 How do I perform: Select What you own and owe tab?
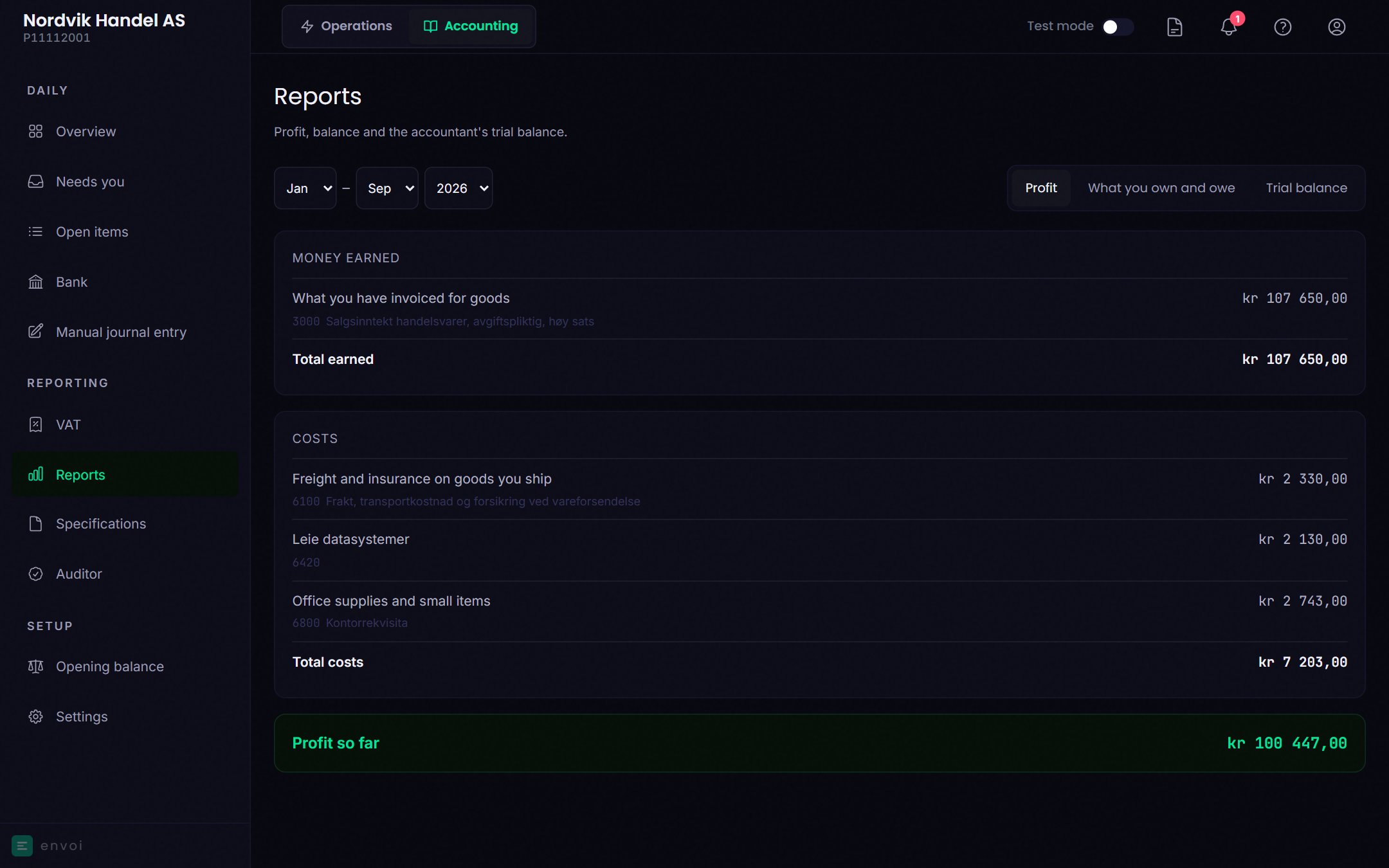pyautogui.click(x=1161, y=188)
